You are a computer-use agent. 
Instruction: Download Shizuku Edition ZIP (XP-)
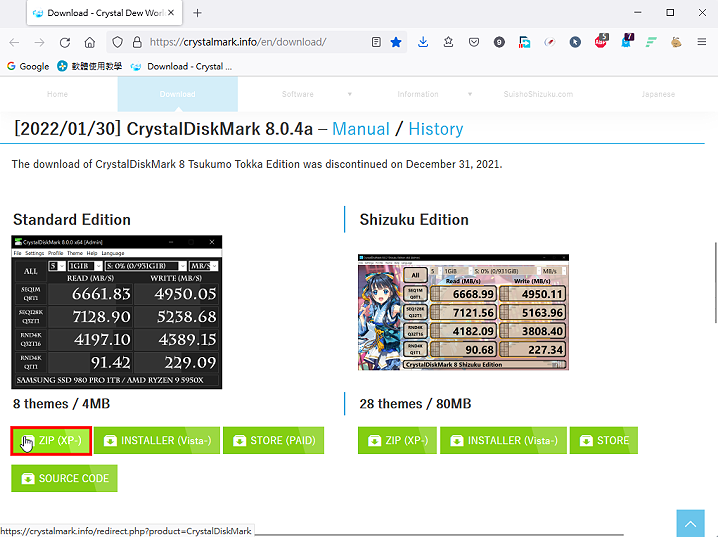[397, 441]
